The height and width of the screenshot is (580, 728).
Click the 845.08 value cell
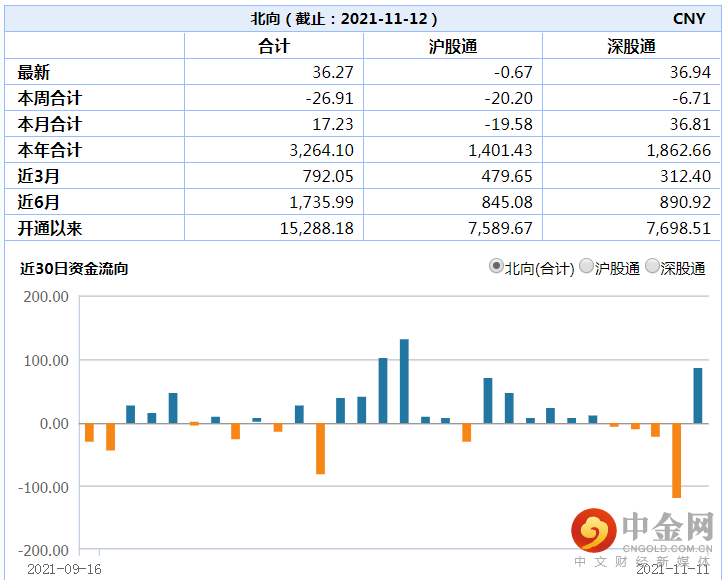(507, 202)
